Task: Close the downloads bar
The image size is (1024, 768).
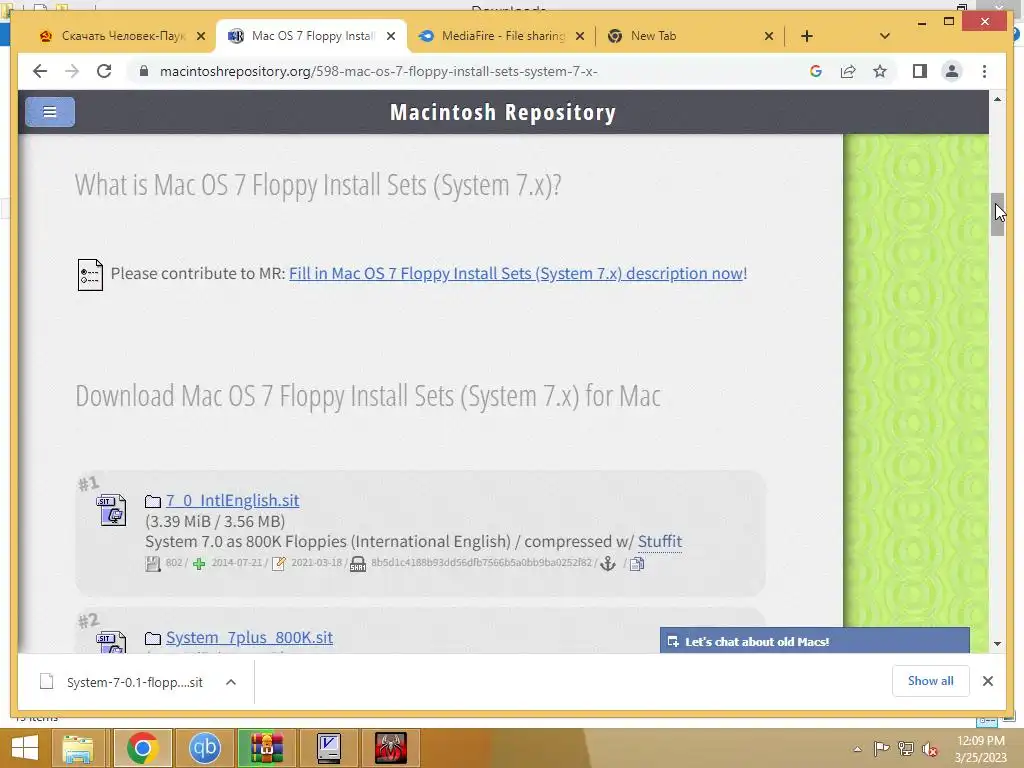Action: point(988,681)
